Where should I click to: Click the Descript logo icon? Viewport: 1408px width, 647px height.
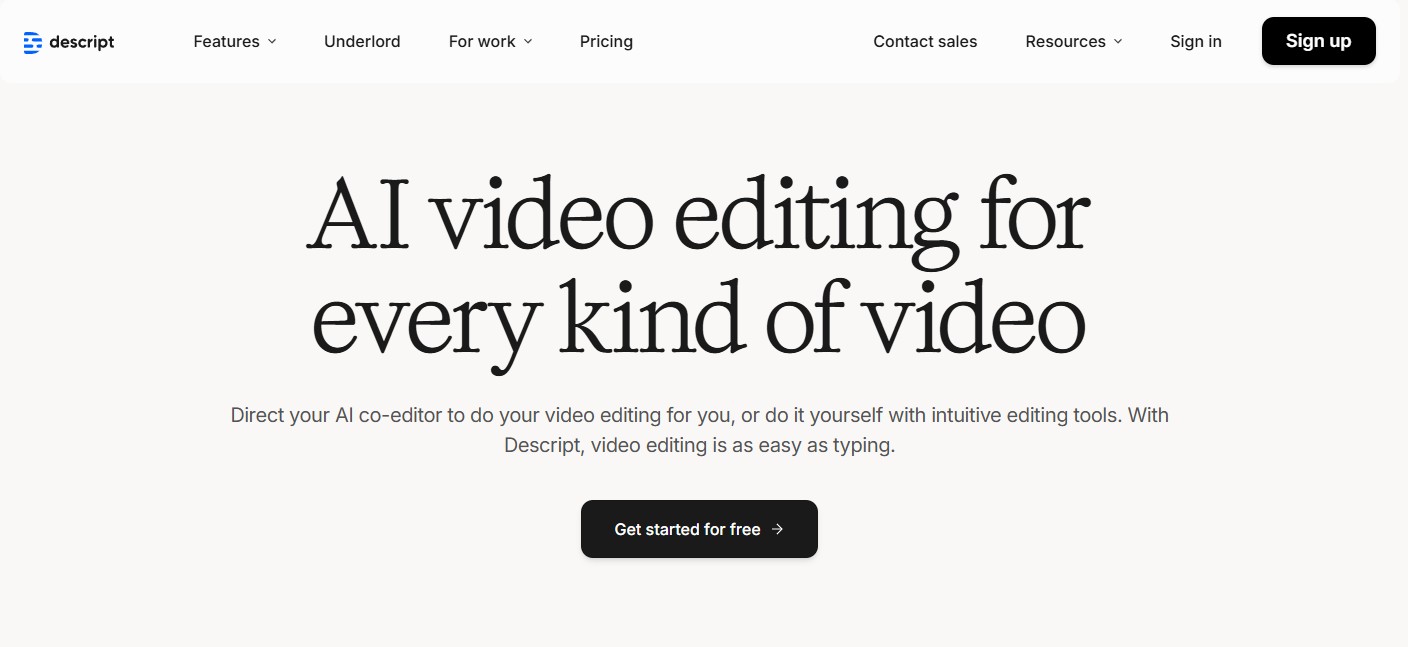[33, 42]
